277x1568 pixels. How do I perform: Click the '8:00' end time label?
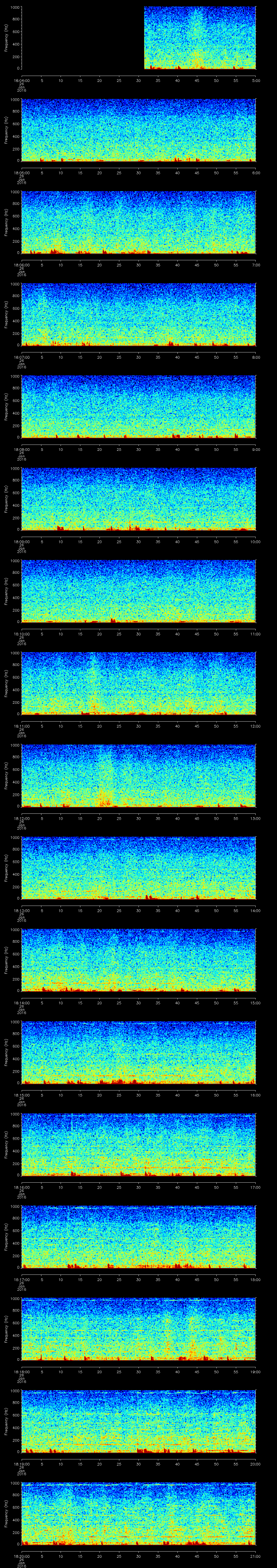tap(256, 357)
